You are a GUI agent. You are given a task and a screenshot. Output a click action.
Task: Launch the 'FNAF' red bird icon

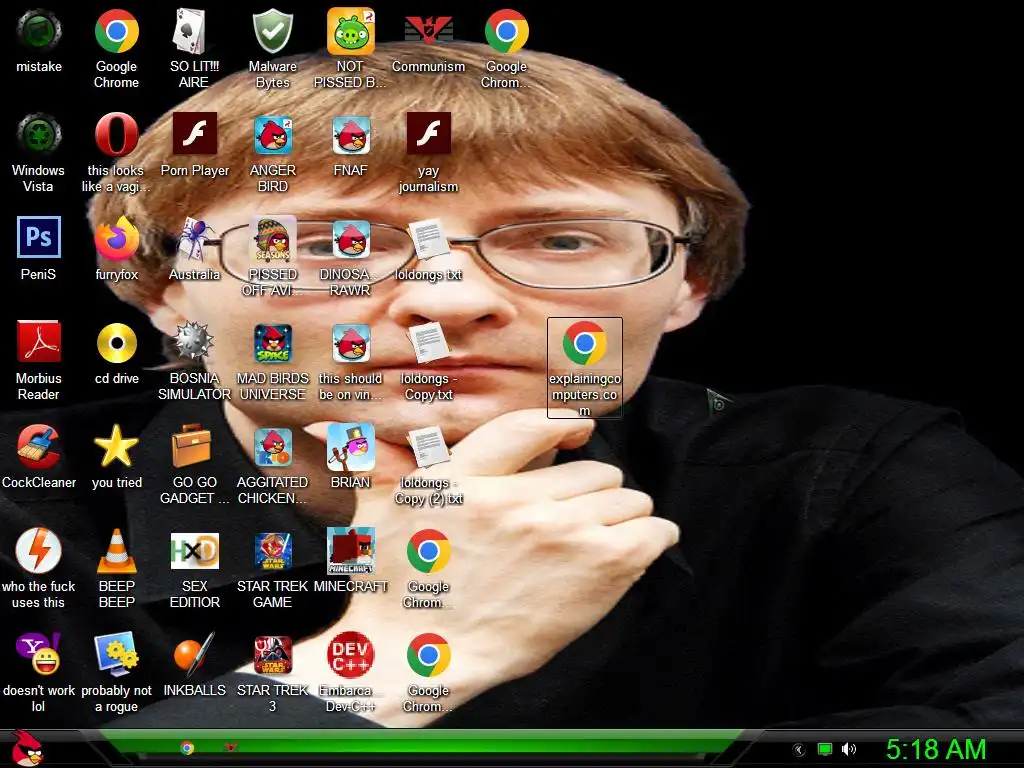click(x=351, y=136)
